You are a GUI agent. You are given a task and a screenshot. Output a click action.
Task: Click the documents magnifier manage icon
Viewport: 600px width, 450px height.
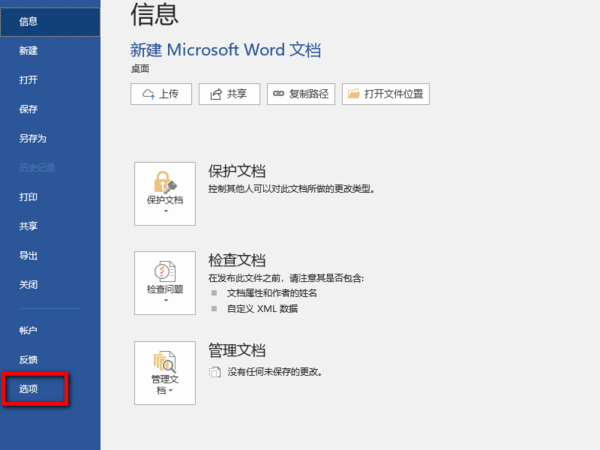(x=165, y=362)
